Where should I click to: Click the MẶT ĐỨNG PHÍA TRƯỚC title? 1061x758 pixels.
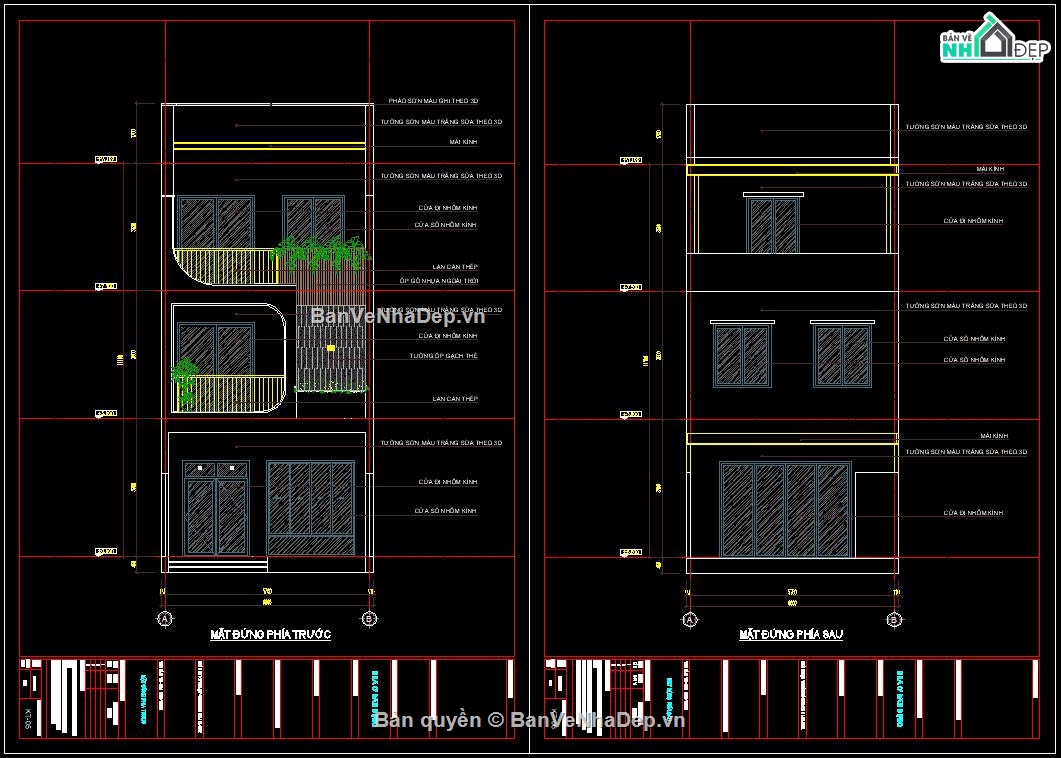point(270,635)
